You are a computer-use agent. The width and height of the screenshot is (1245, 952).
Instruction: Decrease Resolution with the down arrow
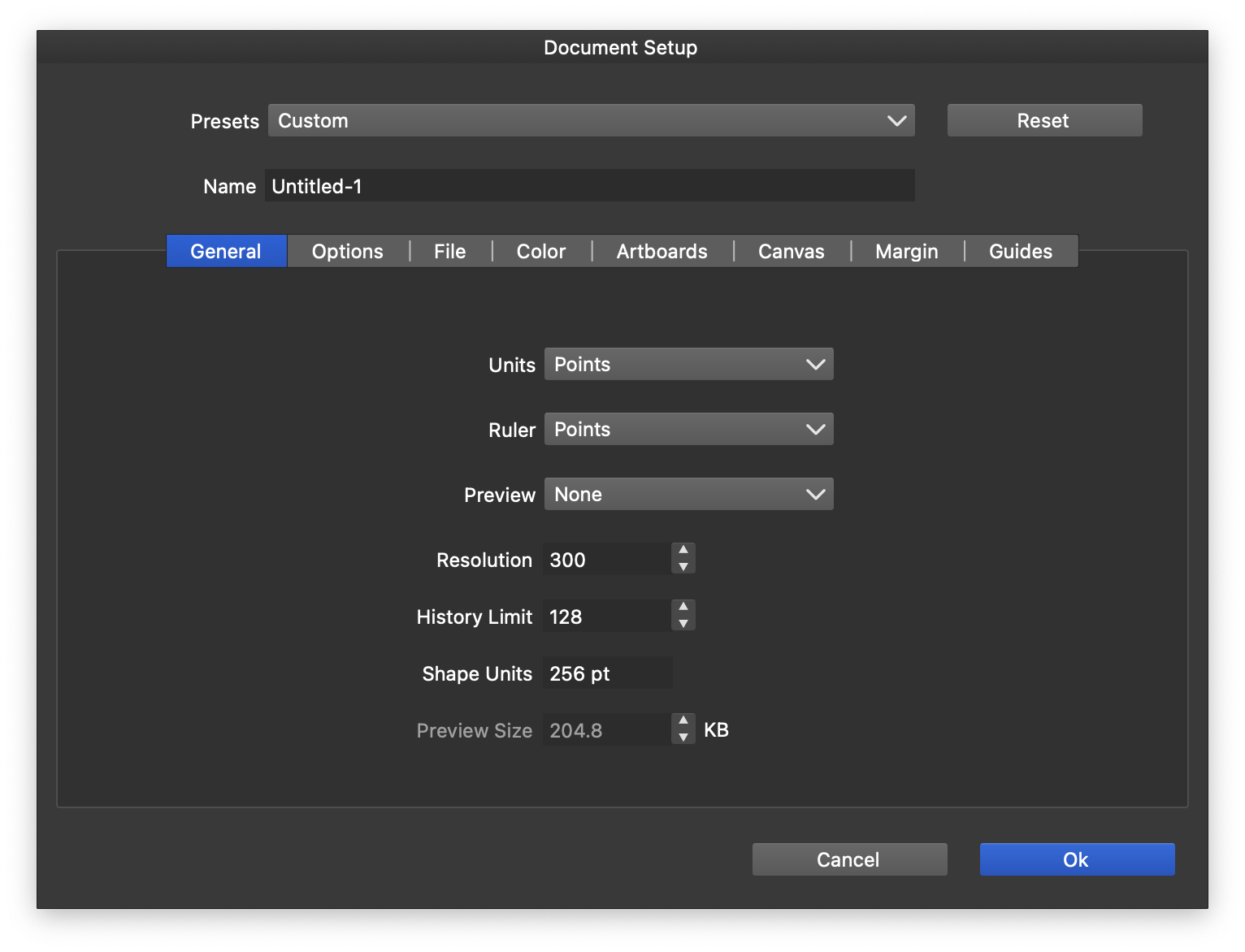(x=683, y=567)
